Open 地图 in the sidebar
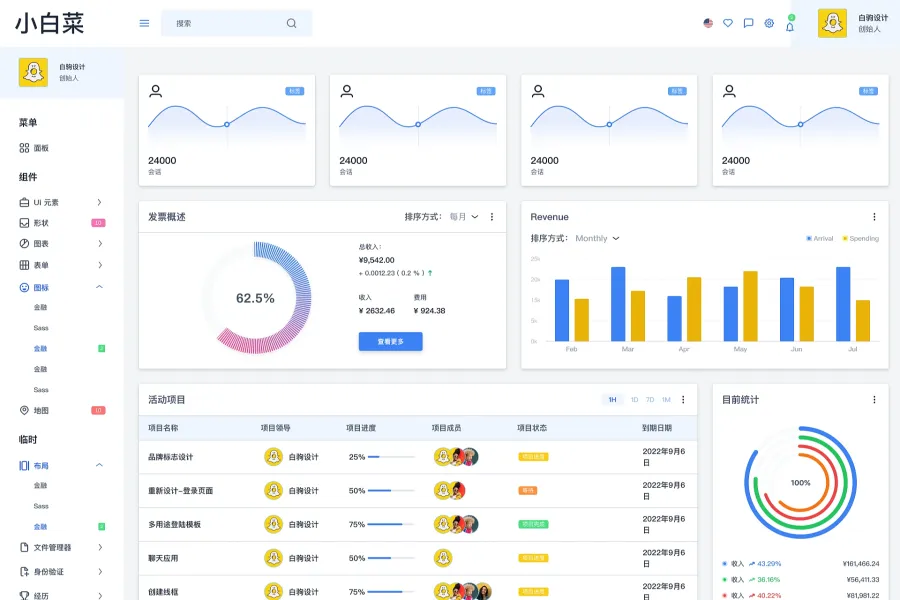 (40, 410)
